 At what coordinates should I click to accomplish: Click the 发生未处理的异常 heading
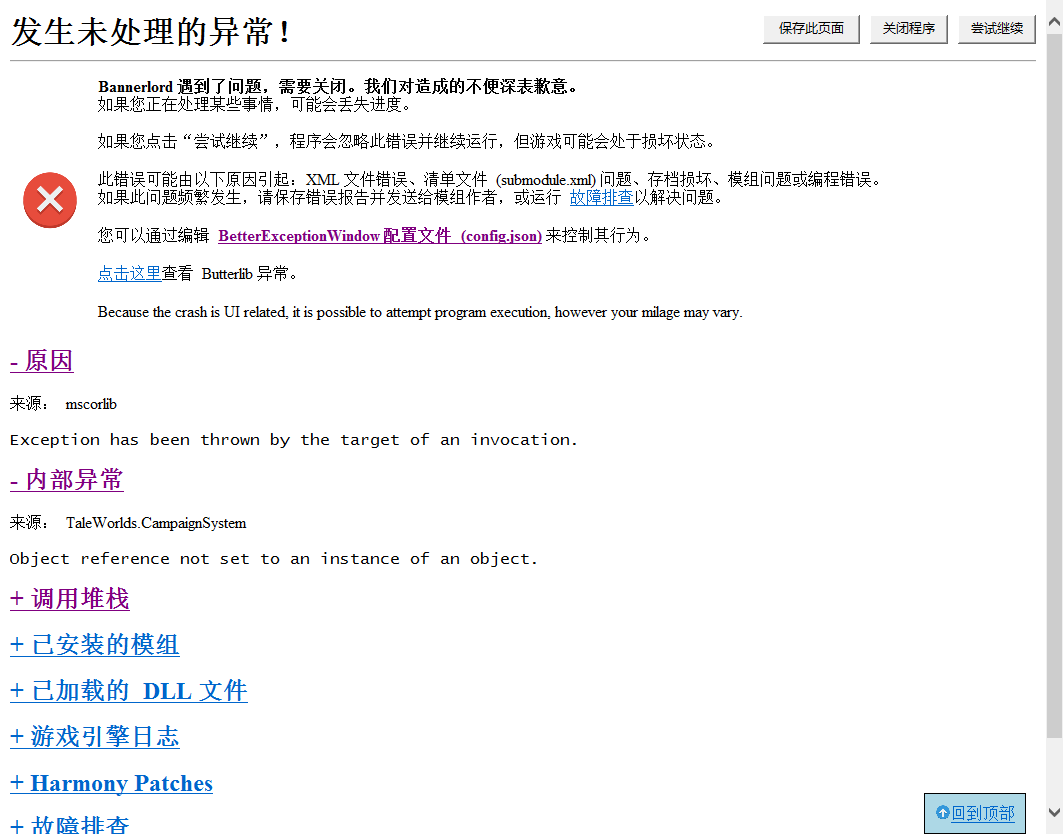[x=151, y=32]
